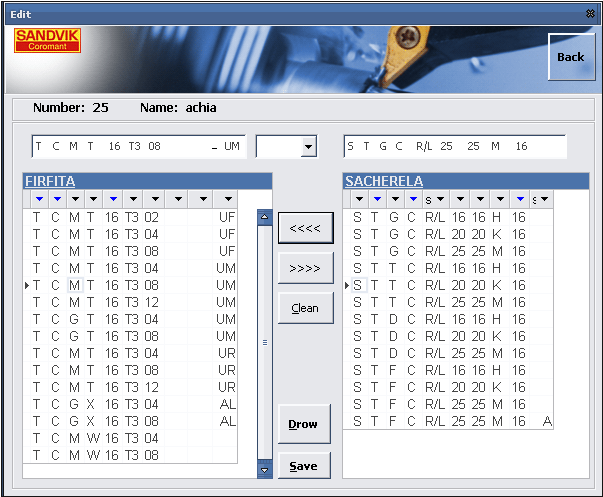Open first column filter in SACHERELA table
This screenshot has height=497, width=603.
pos(358,200)
